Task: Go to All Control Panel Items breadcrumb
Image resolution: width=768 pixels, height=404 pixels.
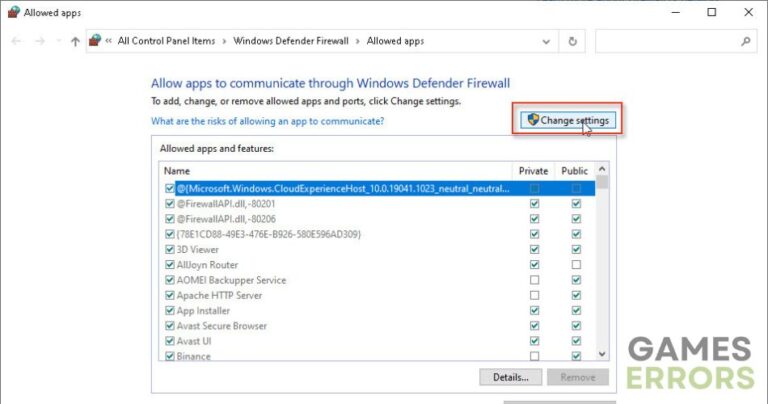Action: click(x=168, y=42)
